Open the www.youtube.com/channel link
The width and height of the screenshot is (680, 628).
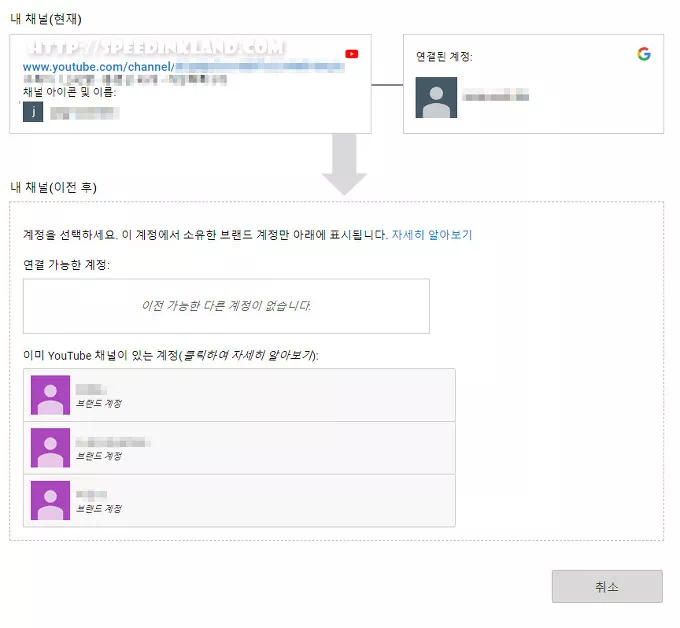coord(99,67)
